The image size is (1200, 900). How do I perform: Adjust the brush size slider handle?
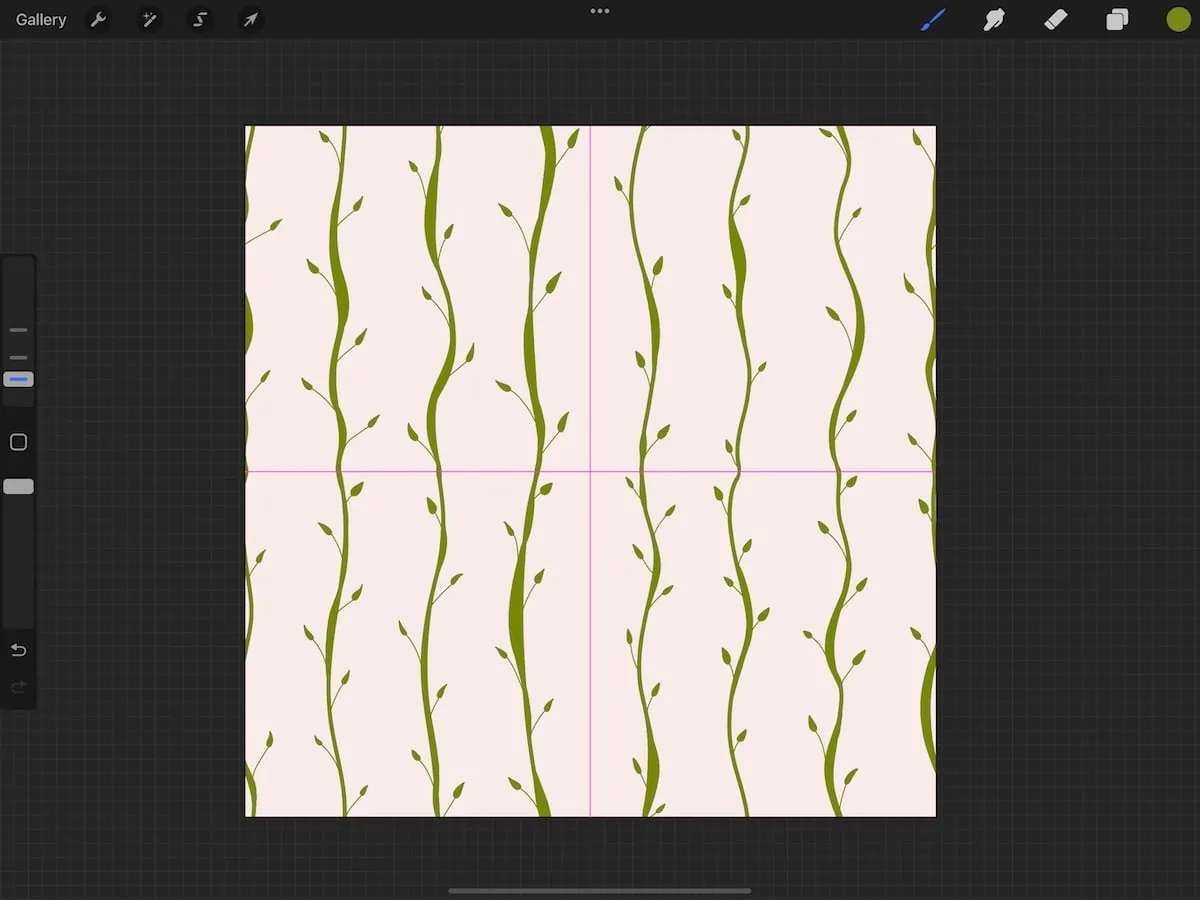coord(18,379)
